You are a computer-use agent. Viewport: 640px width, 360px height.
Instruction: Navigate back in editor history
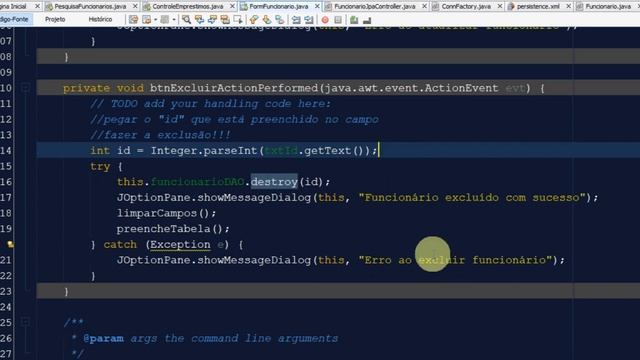(147, 19)
